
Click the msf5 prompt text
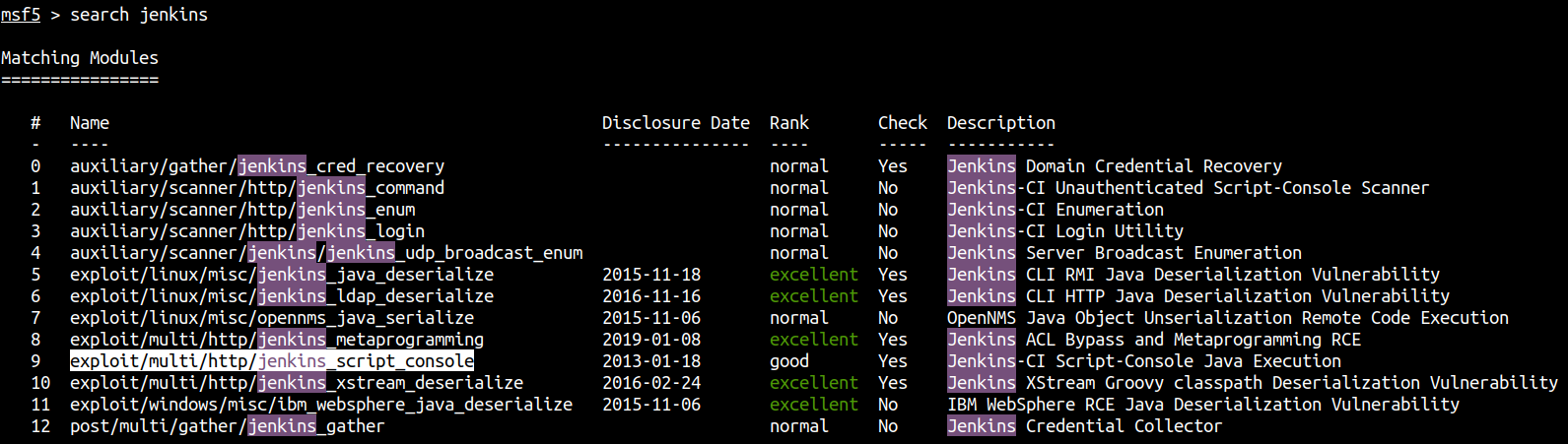[x=21, y=15]
